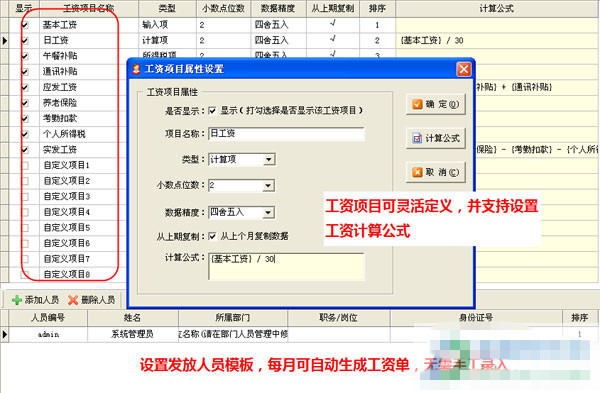Open the 类型 dropdown in the dialog
Viewport: 600px width, 393px height.
pyautogui.click(x=269, y=160)
